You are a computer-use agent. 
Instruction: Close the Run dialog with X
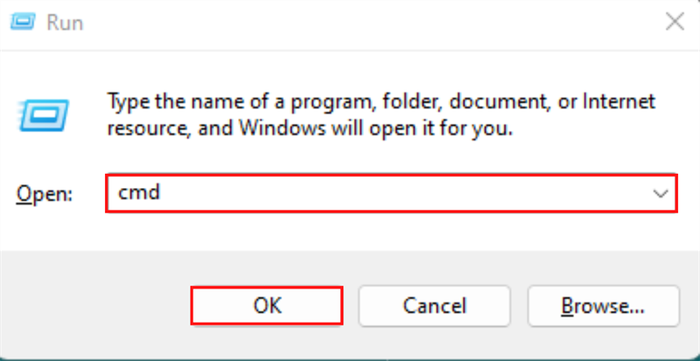point(675,21)
